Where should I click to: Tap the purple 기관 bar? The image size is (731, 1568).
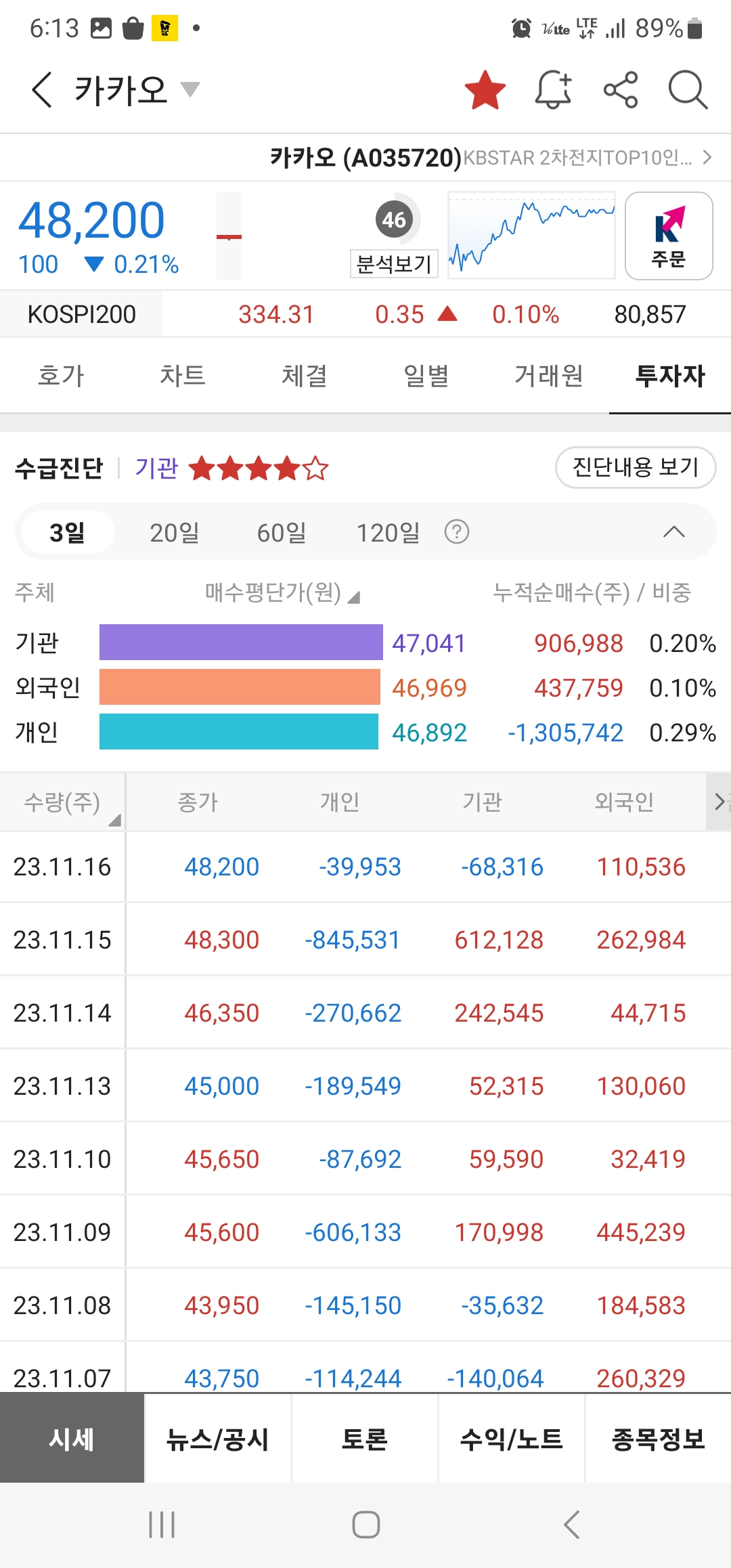[241, 643]
